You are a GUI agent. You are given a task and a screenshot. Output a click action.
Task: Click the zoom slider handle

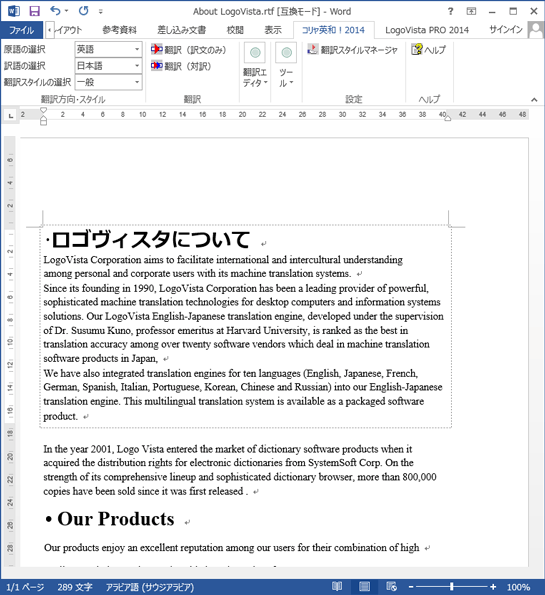coord(452,587)
